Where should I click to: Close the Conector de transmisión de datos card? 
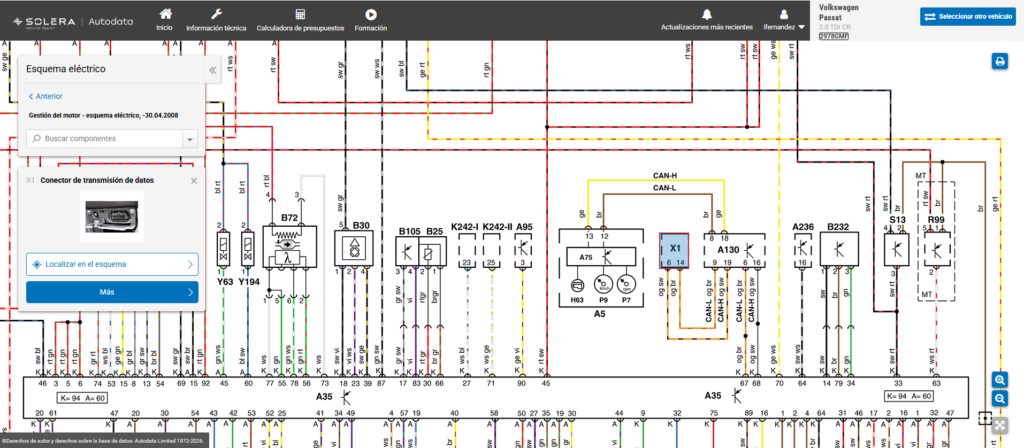194,181
